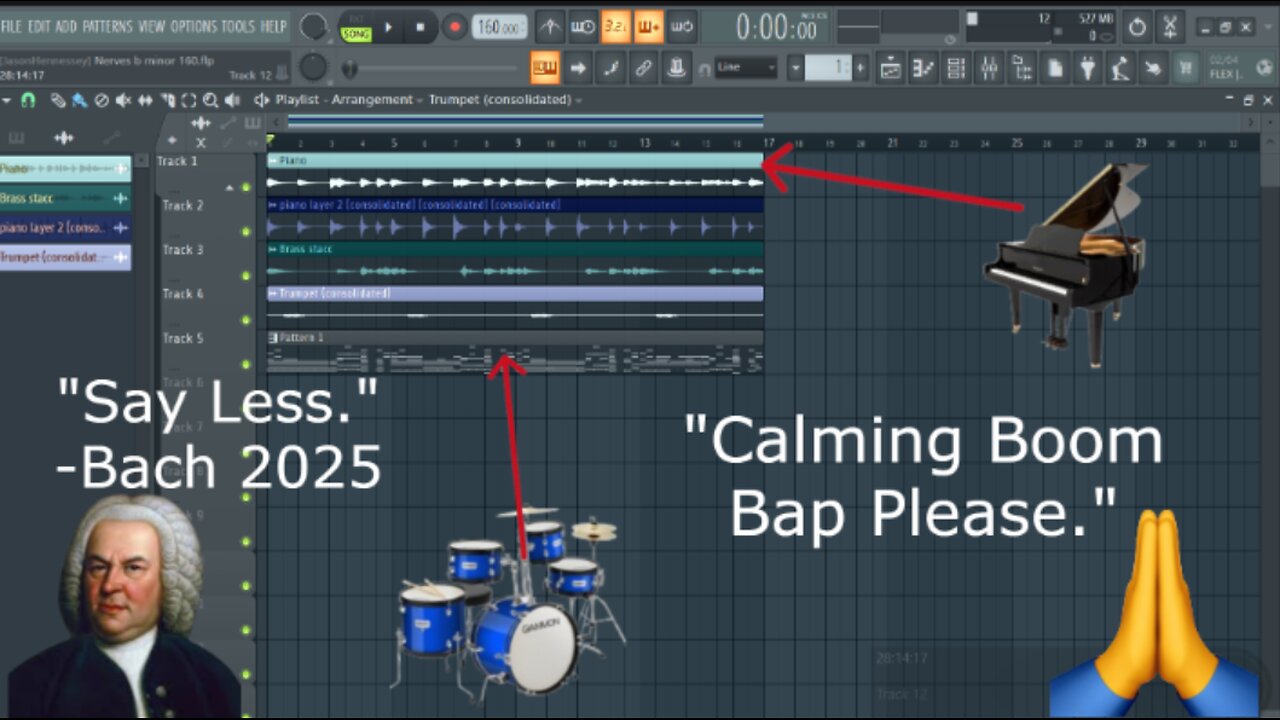Screen dimensions: 1280x720
Task: Click the touch controller hand icon
Action: click(1154, 68)
